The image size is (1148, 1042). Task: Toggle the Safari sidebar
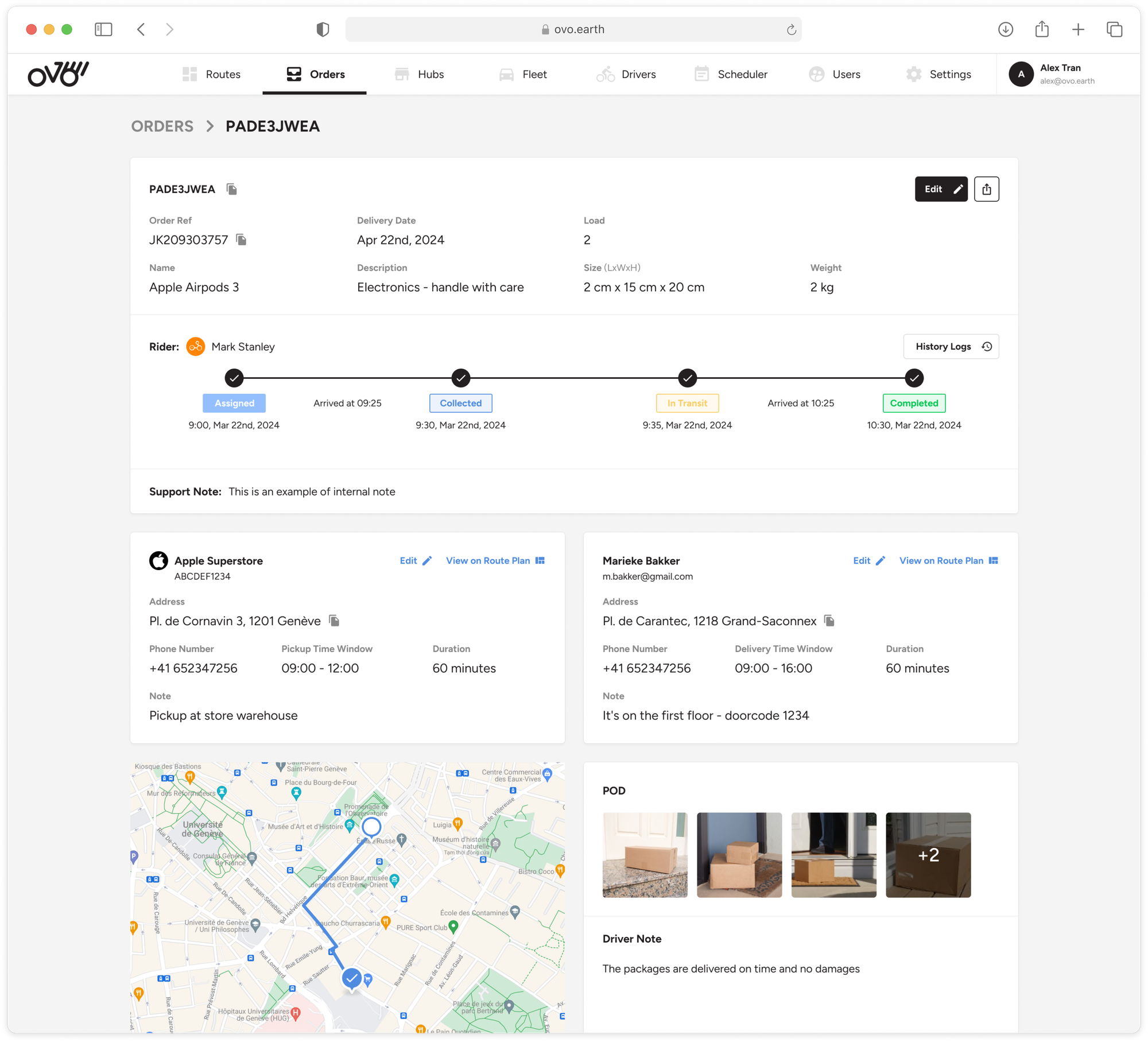tap(103, 29)
